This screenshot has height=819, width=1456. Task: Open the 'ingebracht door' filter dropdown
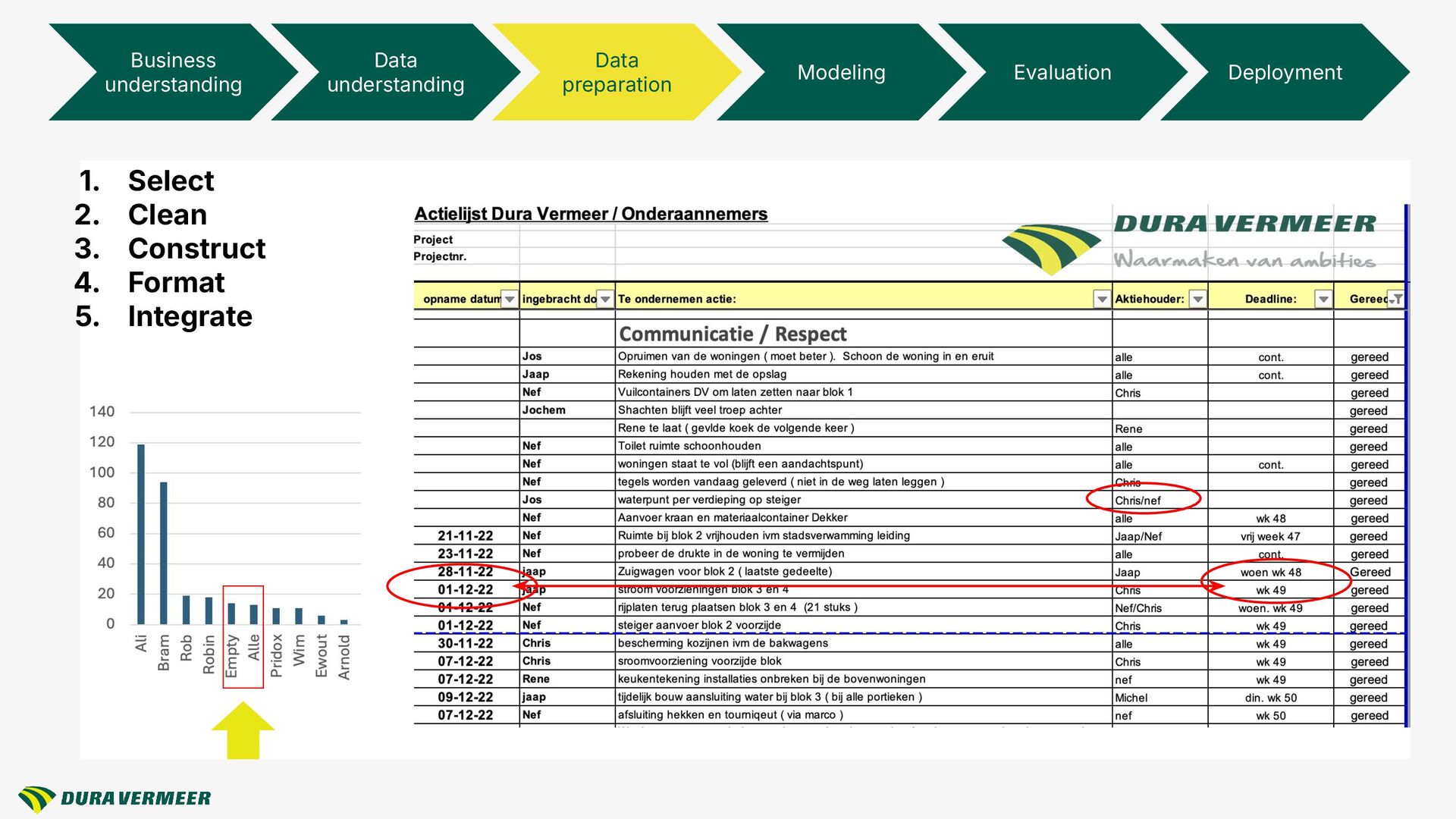click(x=605, y=300)
